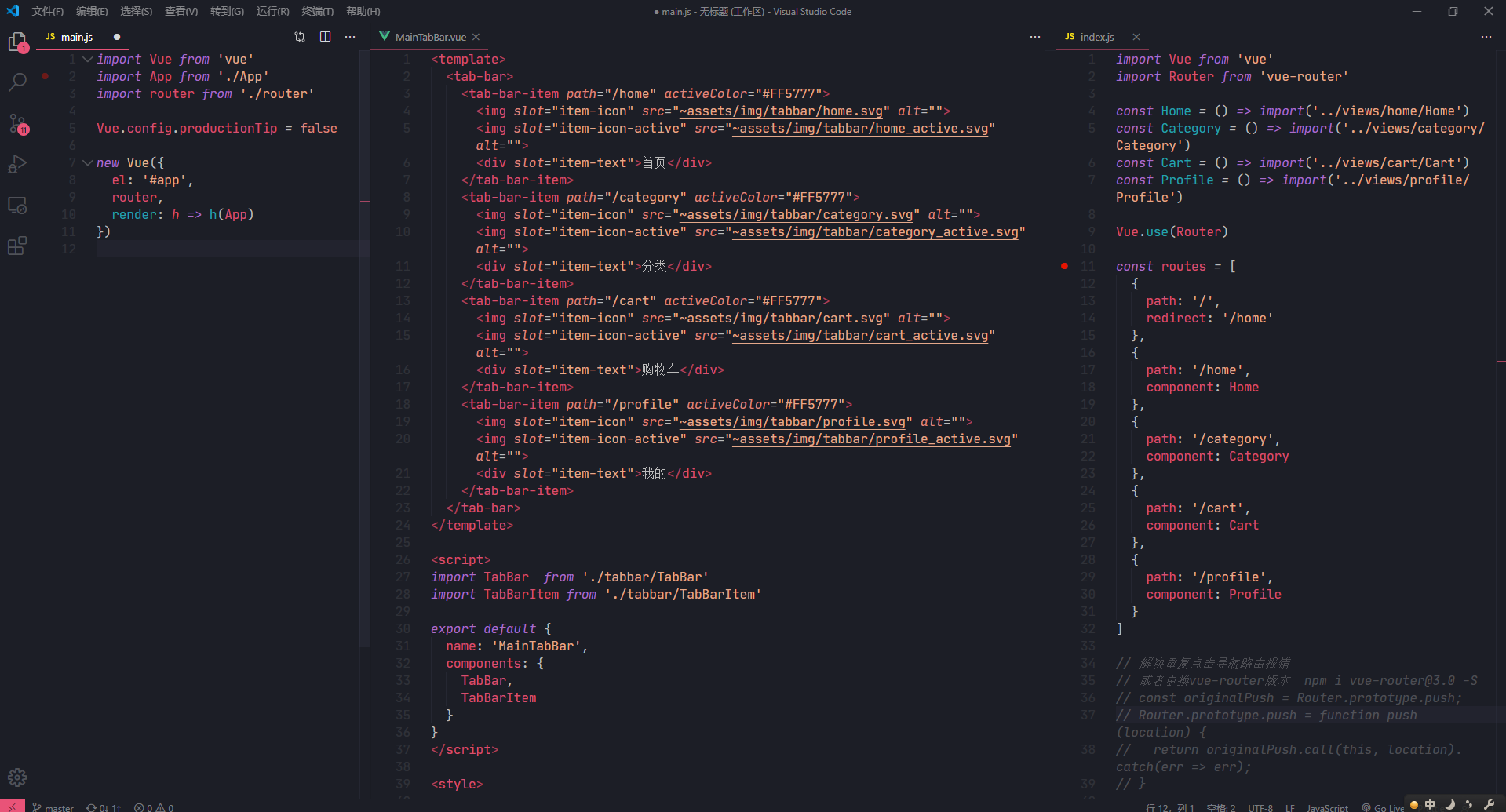Follow the category.svg asset path link
1506x812 pixels.
click(x=796, y=215)
